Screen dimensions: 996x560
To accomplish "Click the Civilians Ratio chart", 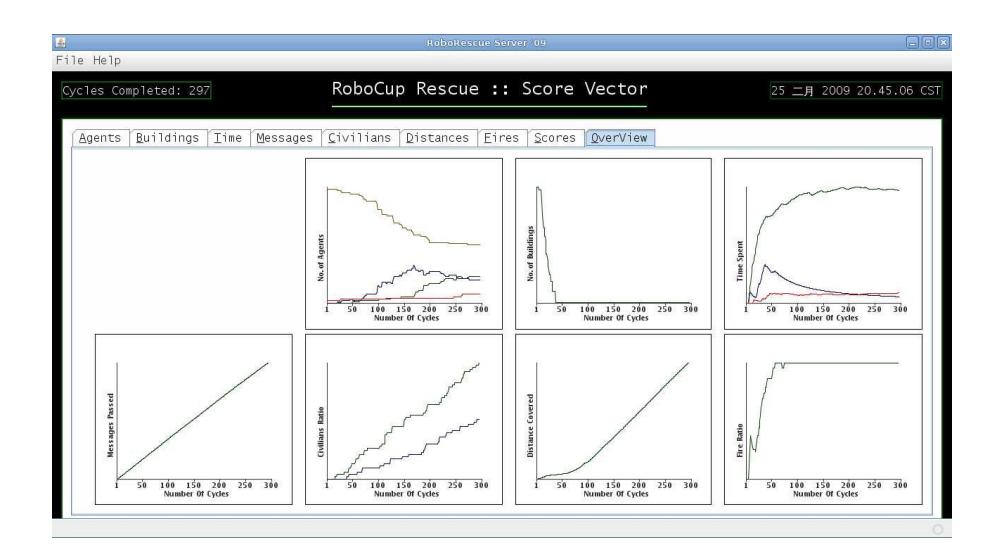I will [404, 420].
